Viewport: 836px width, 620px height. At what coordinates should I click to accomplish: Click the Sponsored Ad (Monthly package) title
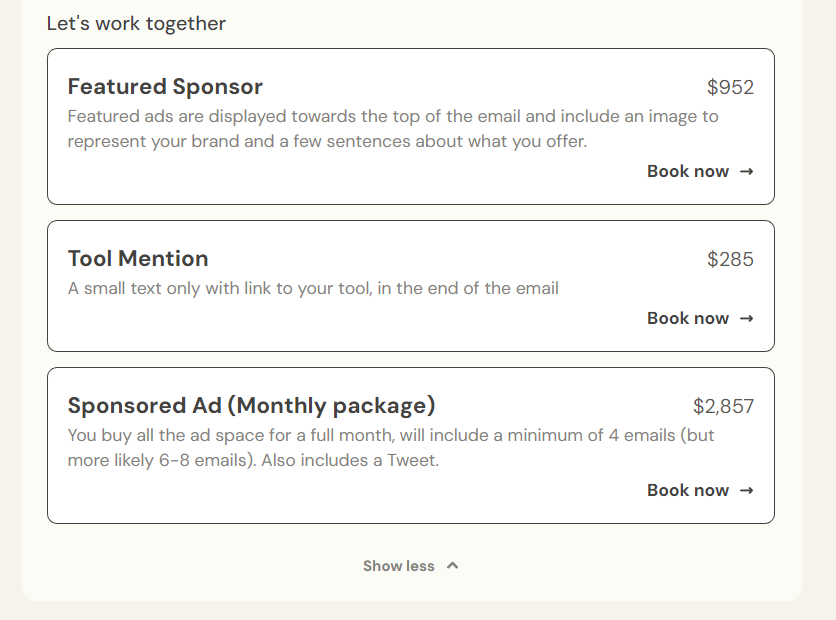tap(251, 406)
